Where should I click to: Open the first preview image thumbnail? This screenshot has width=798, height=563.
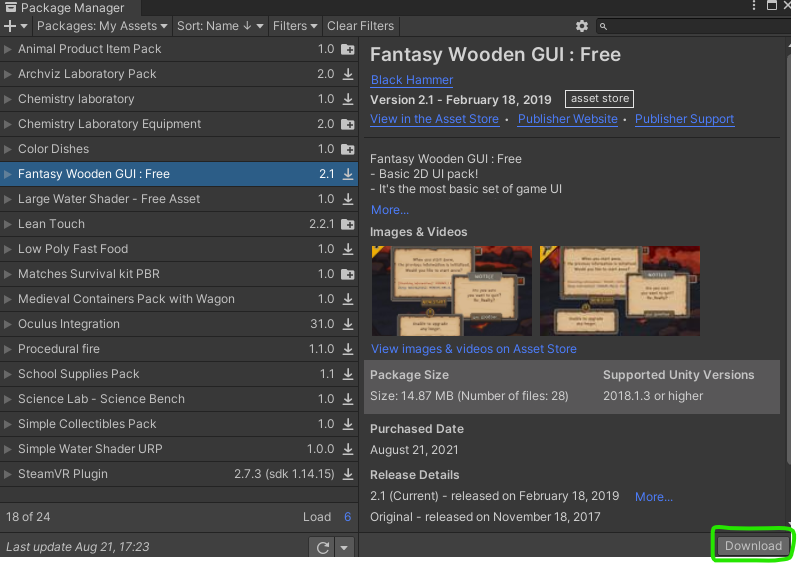452,291
